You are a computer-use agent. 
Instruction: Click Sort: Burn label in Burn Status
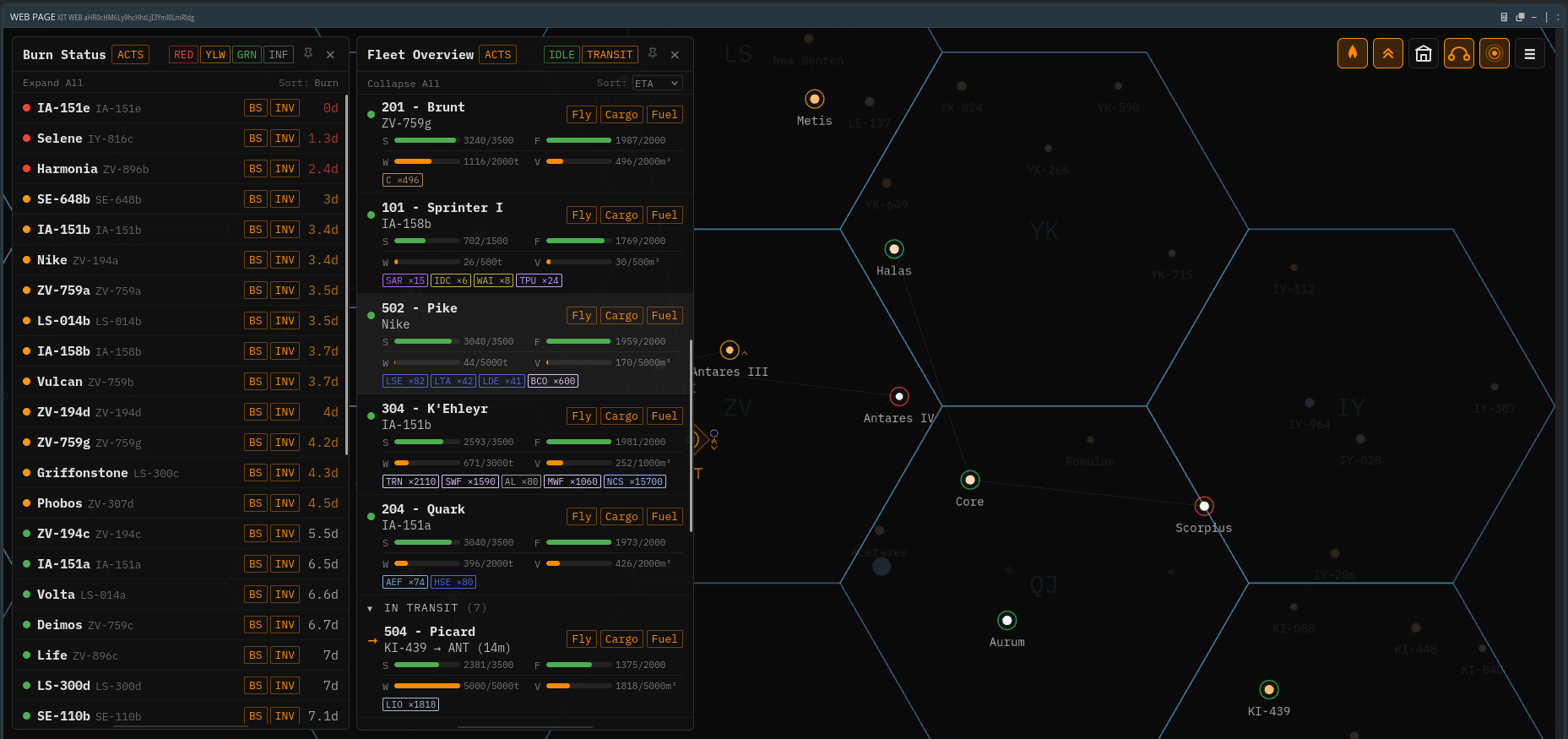[x=308, y=83]
